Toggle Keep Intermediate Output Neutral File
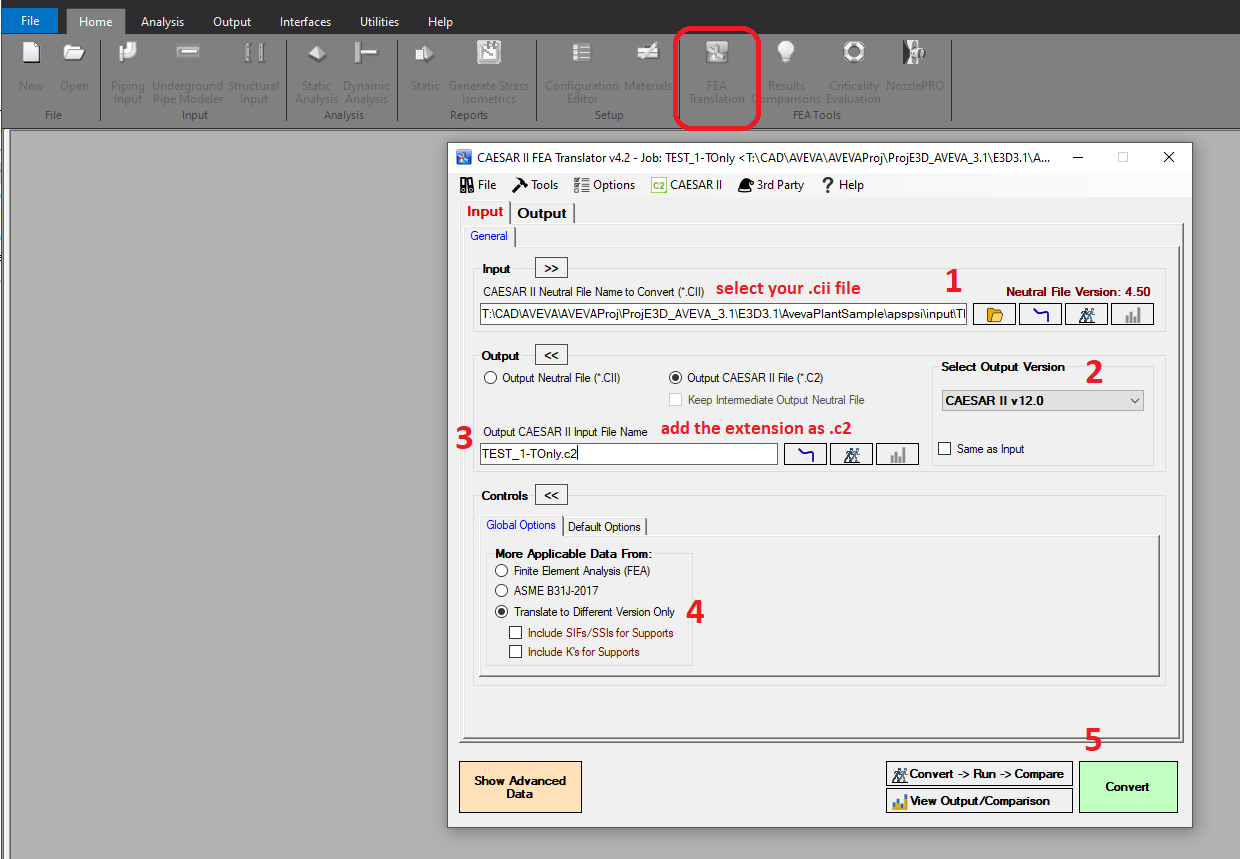 click(766, 400)
